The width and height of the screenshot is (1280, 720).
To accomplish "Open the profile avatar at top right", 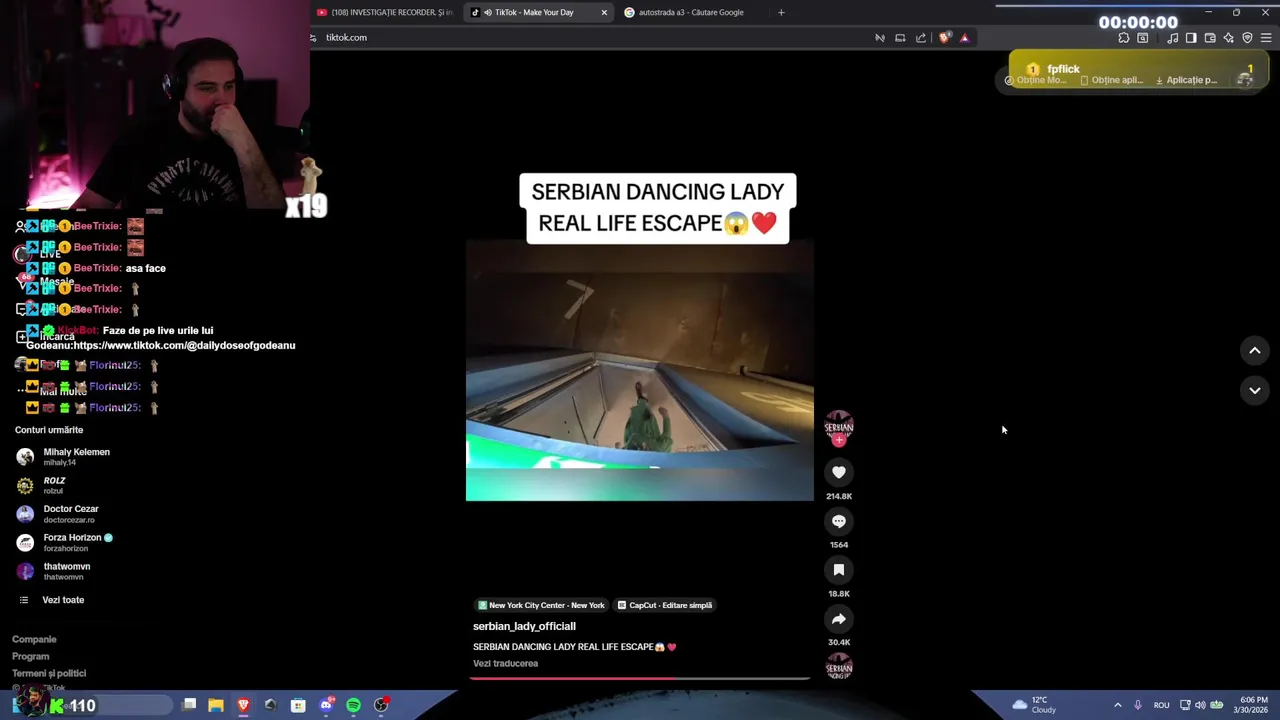I will (1245, 80).
